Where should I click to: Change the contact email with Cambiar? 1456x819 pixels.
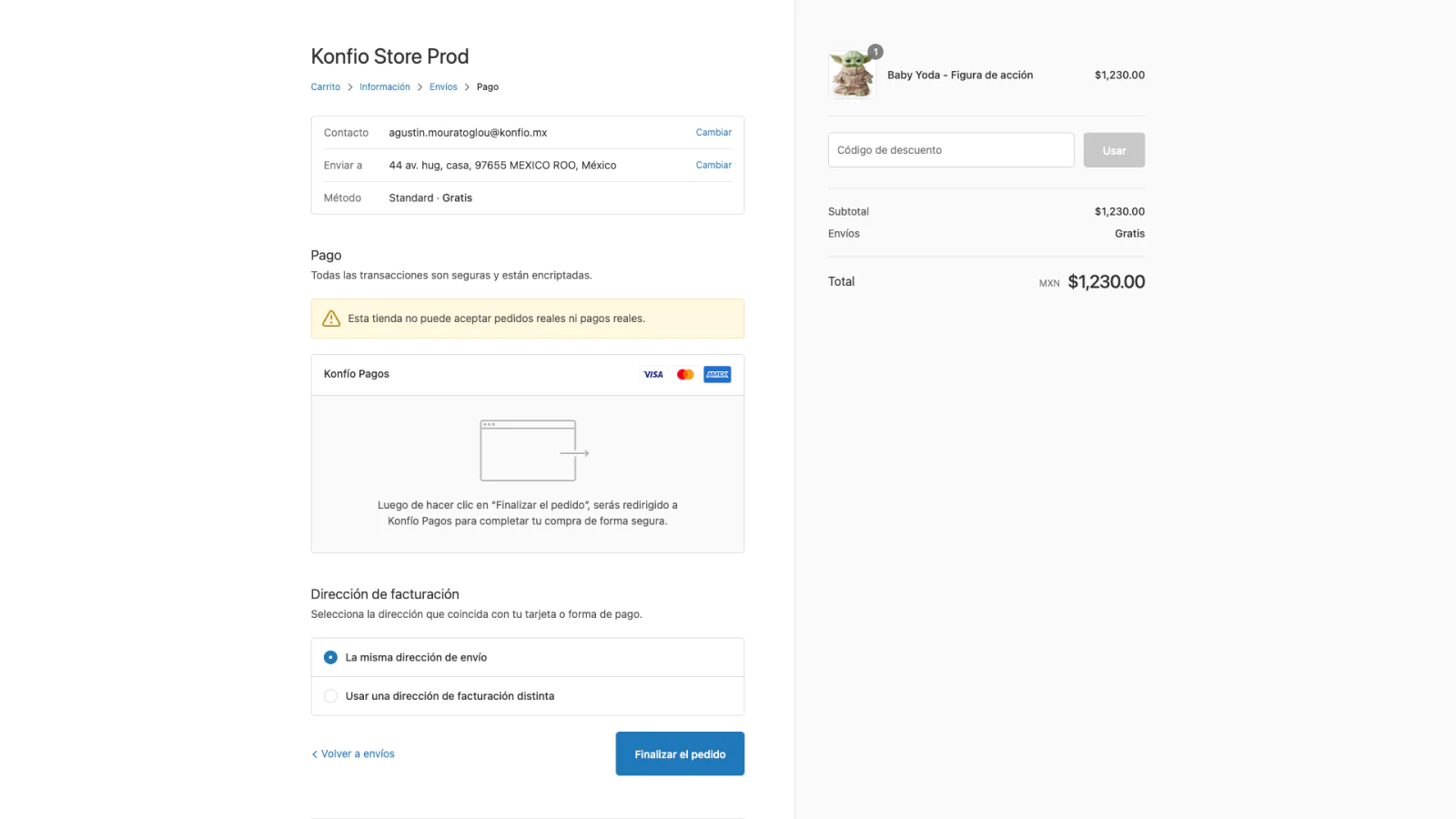tap(713, 133)
